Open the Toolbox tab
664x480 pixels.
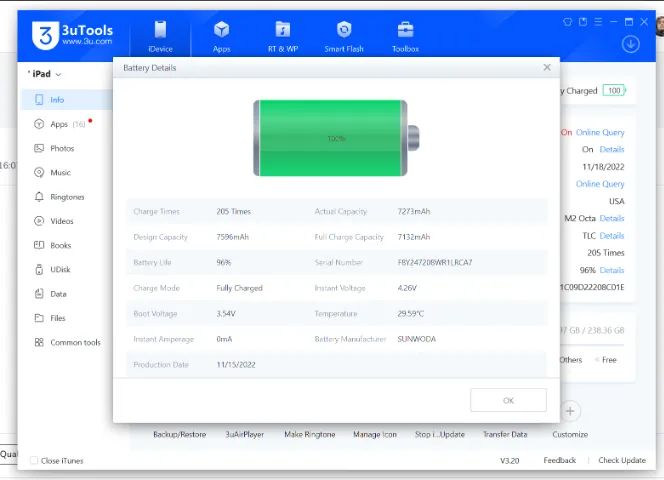[405, 31]
